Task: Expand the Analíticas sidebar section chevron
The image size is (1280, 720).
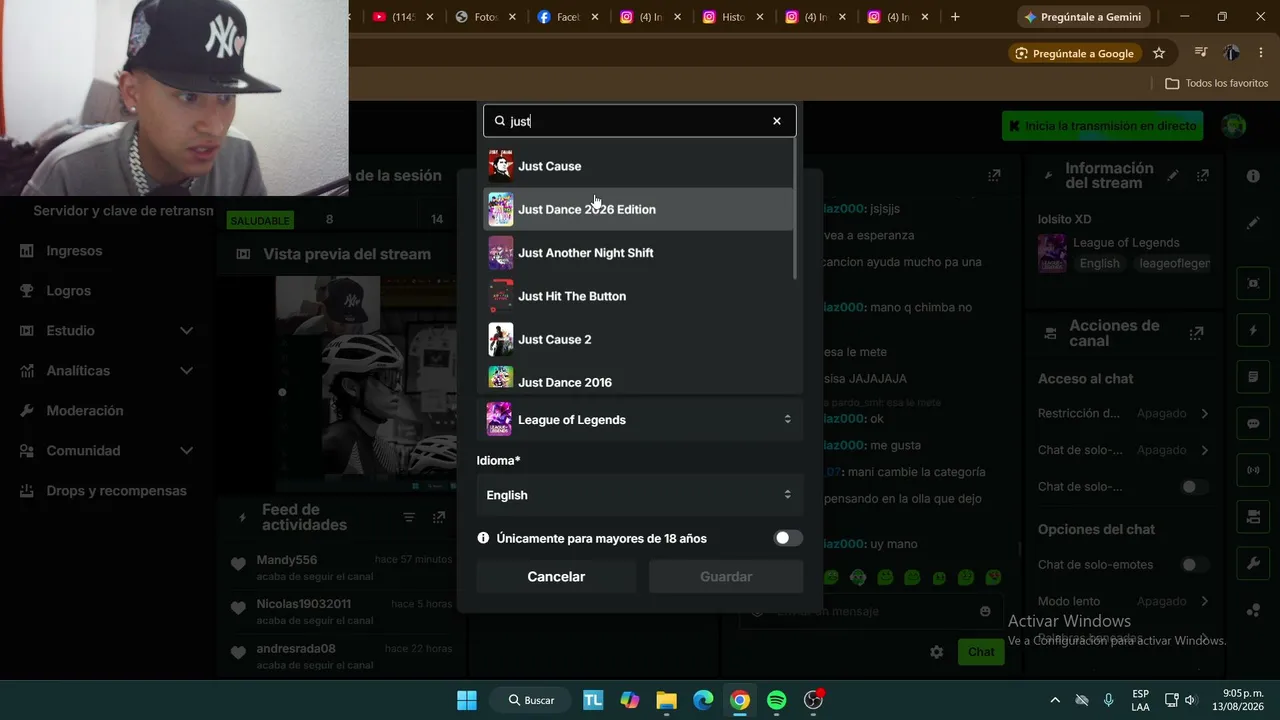Action: click(186, 371)
